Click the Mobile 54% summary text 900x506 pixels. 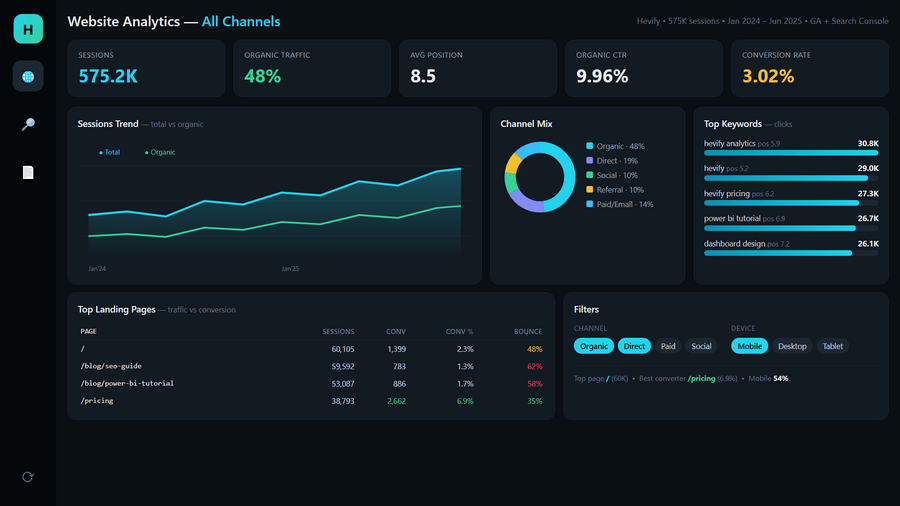pos(768,379)
